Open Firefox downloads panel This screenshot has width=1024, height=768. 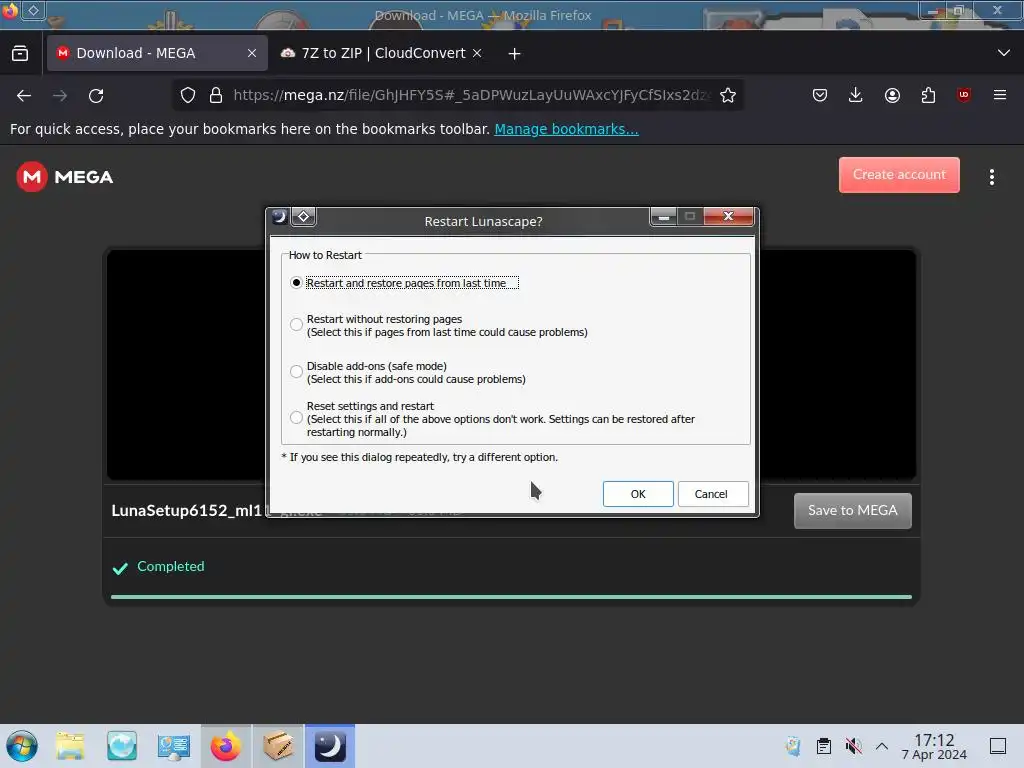(856, 95)
